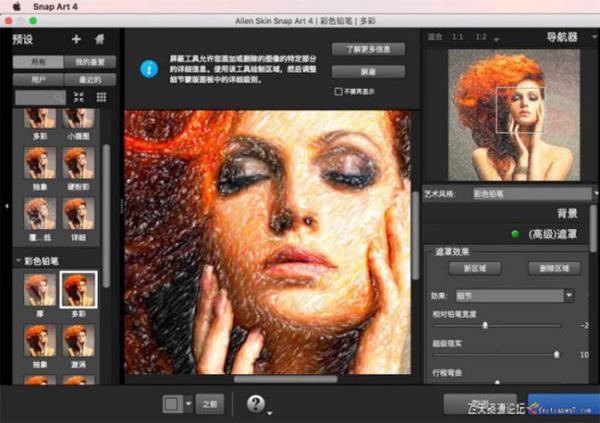The image size is (600, 423).
Task: Select the 所有 presets tab
Action: (x=33, y=62)
